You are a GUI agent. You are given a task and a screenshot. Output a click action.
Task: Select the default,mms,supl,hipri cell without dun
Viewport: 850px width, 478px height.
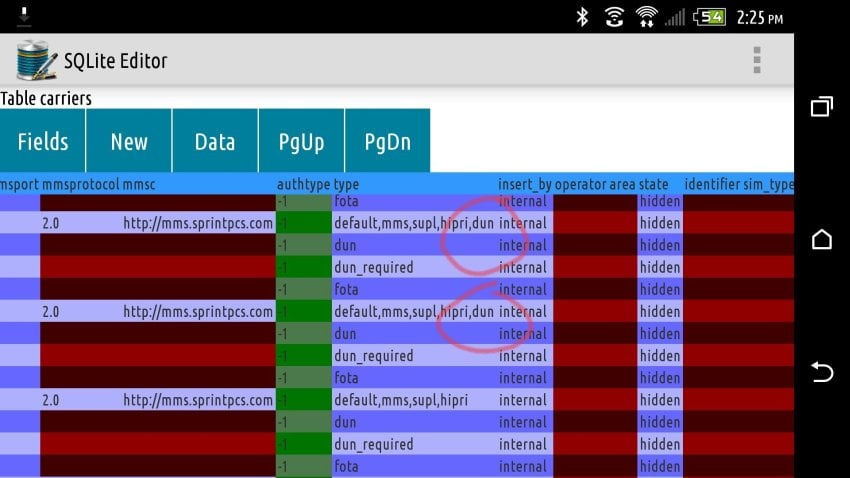394,400
